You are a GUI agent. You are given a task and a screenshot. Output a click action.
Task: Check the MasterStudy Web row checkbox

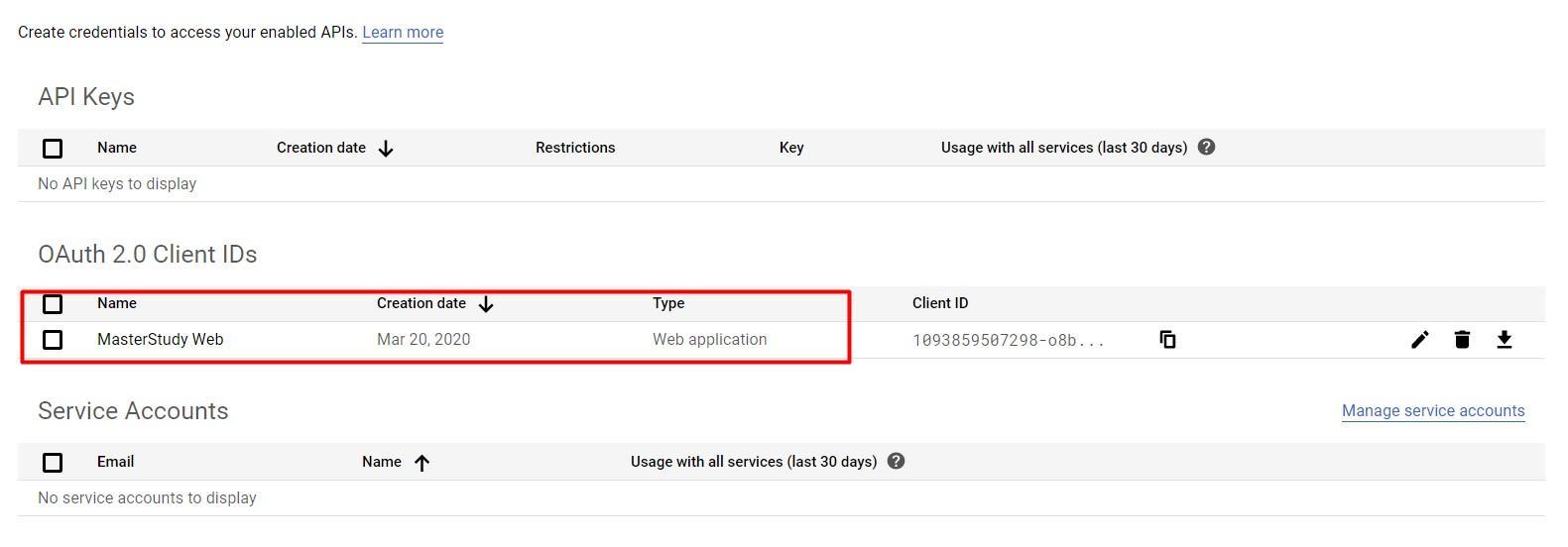click(53, 340)
